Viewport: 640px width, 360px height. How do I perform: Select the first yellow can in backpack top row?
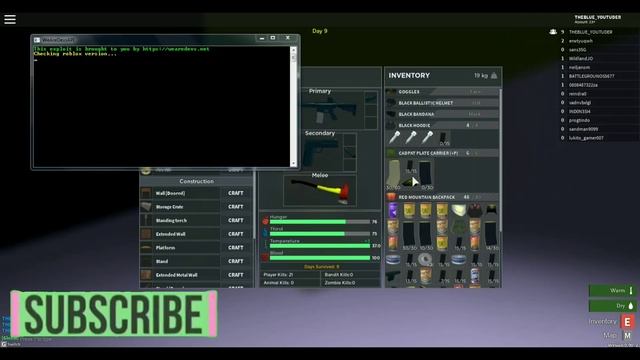pyautogui.click(x=409, y=211)
